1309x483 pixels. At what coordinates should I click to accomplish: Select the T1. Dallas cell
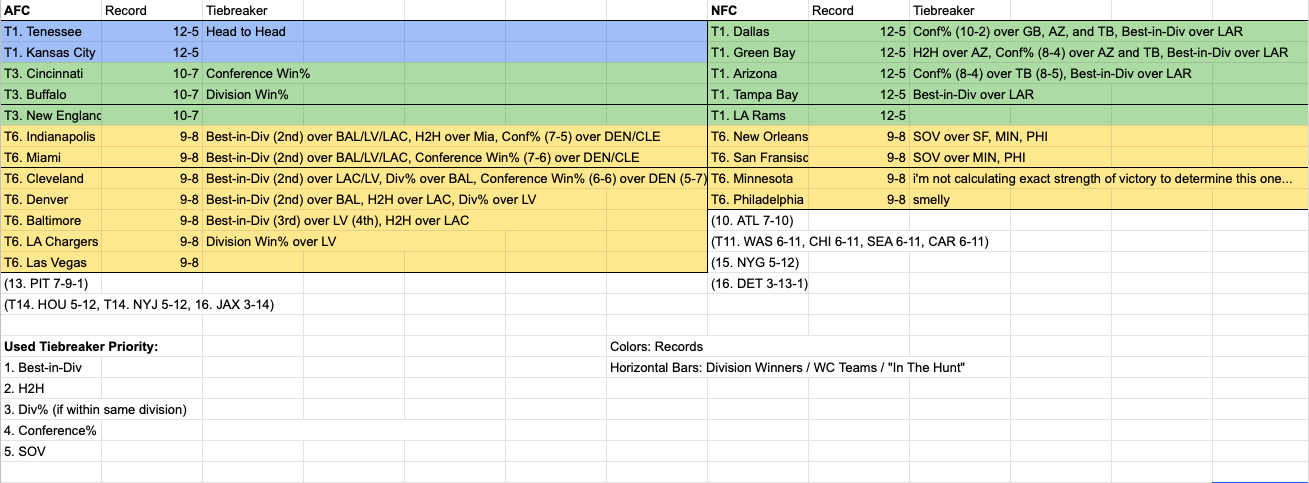coord(755,31)
